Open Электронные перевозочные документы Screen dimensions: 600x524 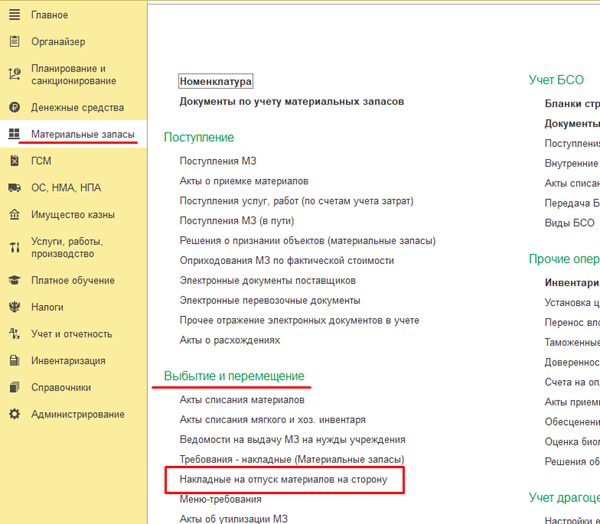(270, 300)
